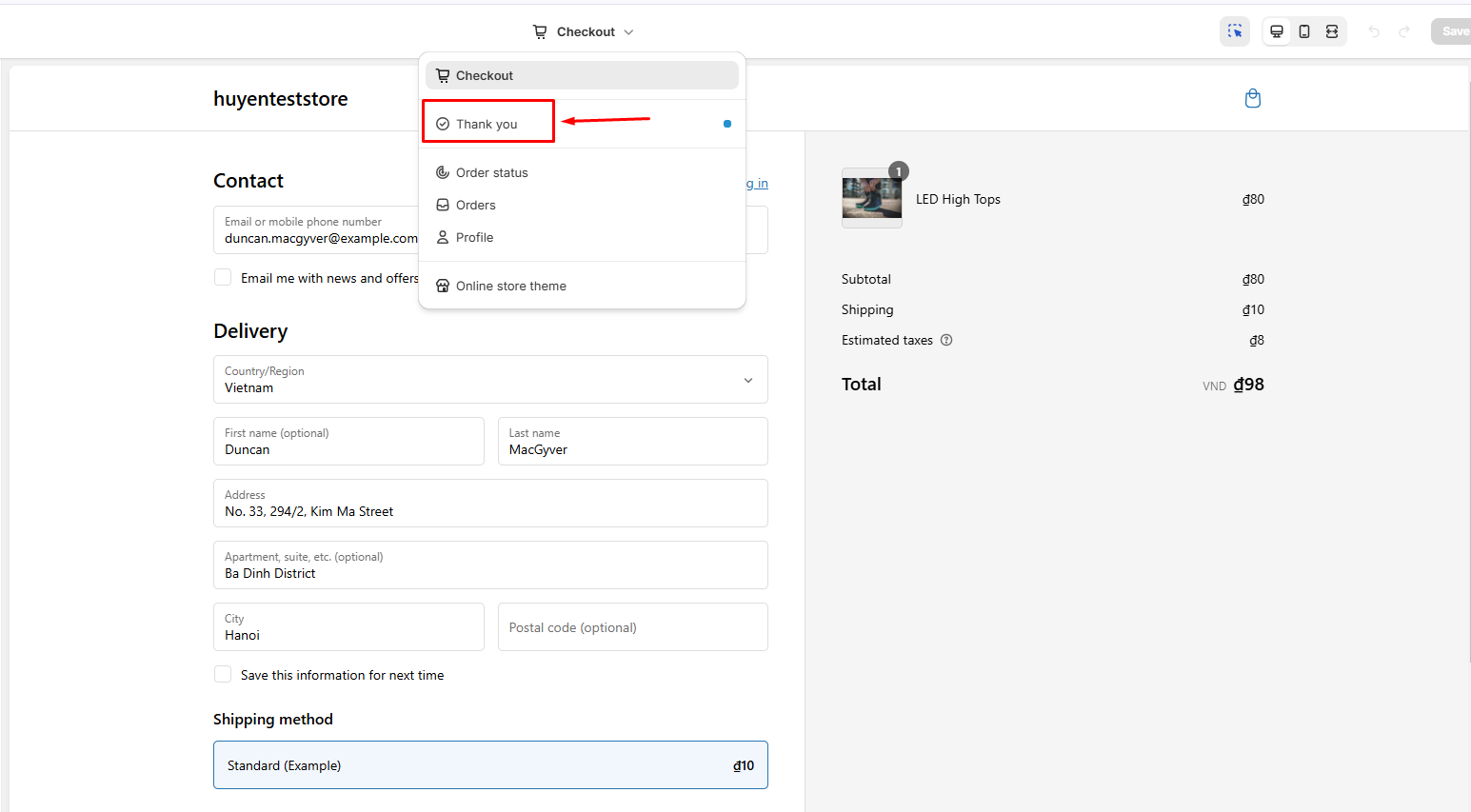Click the Save button
Image resolution: width=1471 pixels, height=812 pixels.
point(1453,31)
